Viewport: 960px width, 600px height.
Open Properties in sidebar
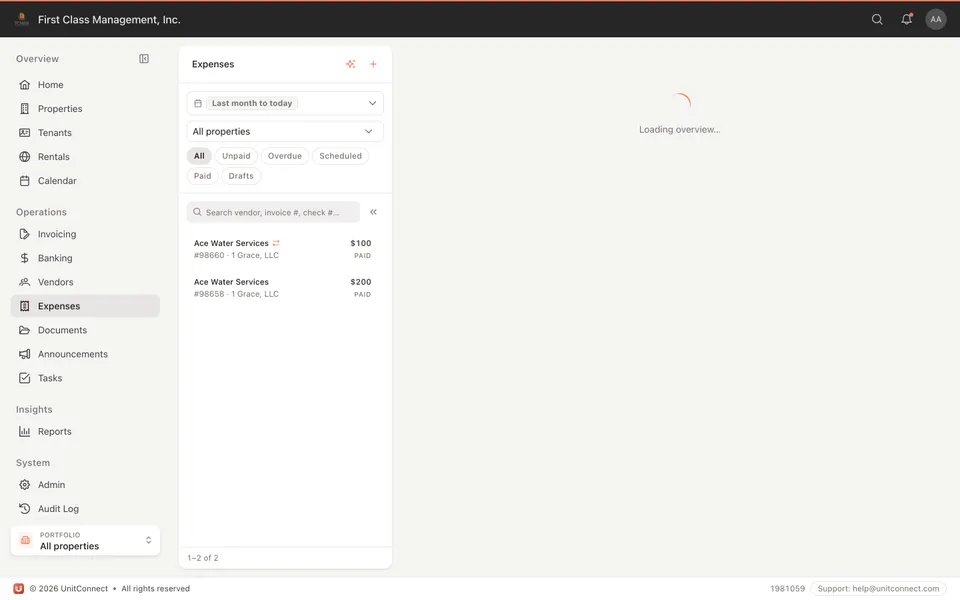tap(85, 108)
